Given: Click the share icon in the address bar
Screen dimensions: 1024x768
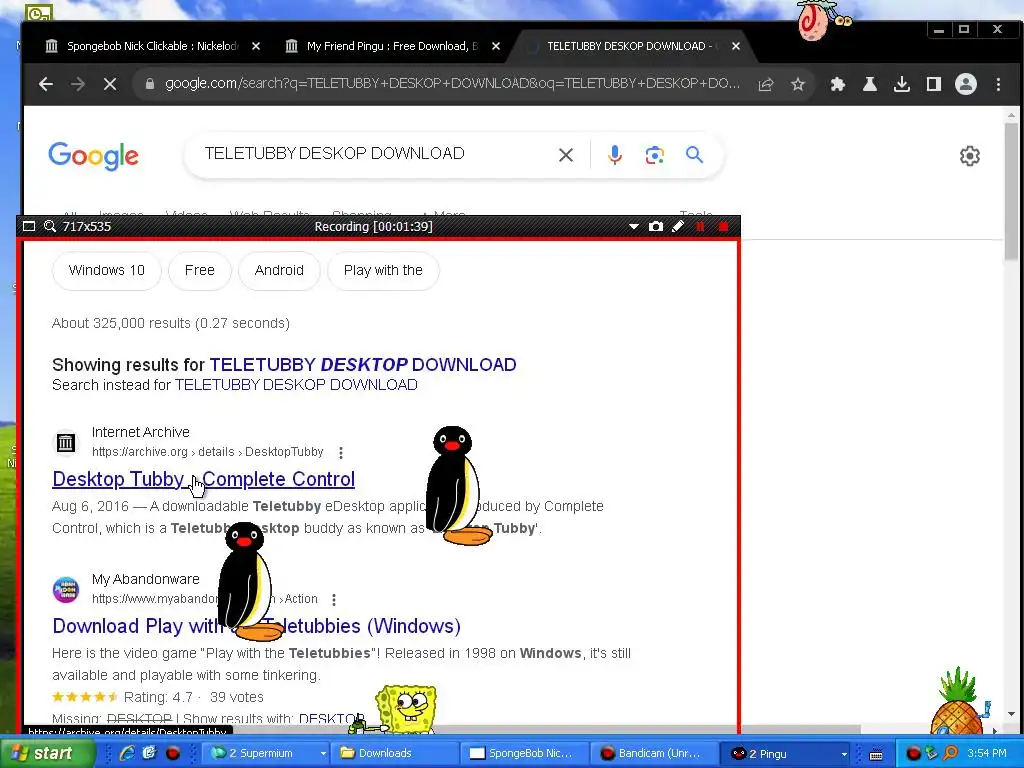Looking at the screenshot, I should (766, 84).
